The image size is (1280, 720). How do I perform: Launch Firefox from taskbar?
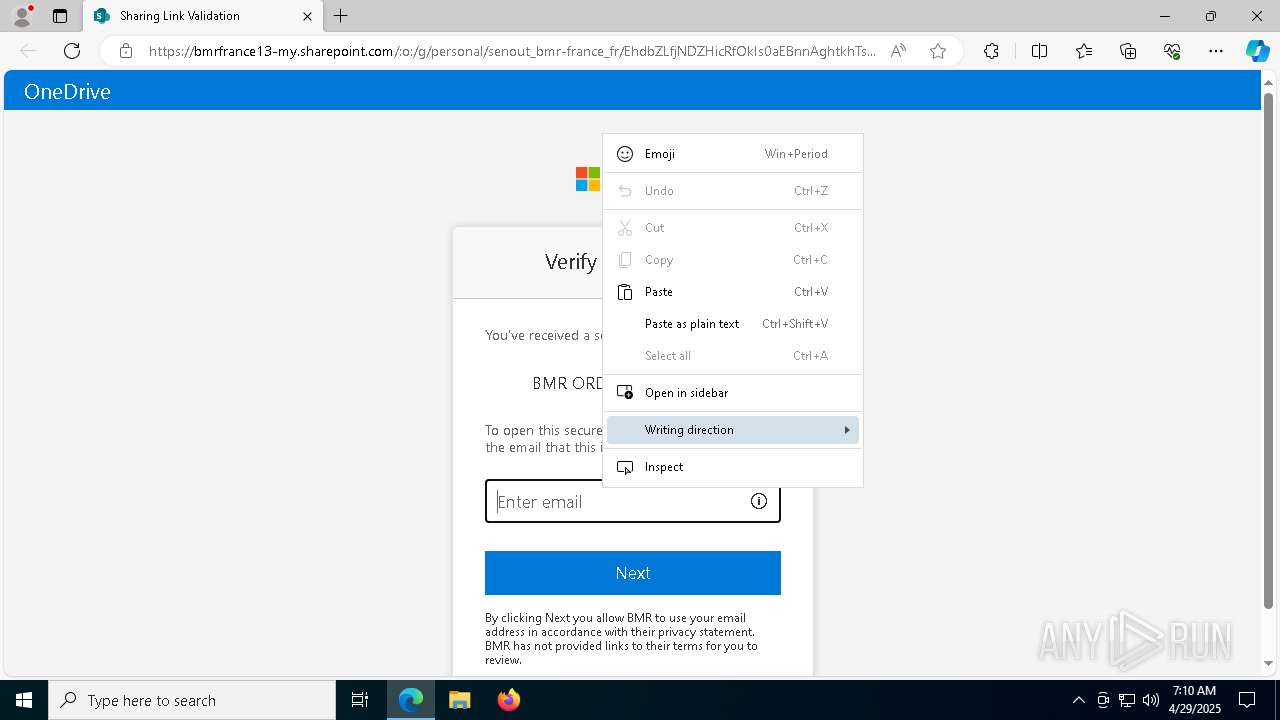pos(508,700)
